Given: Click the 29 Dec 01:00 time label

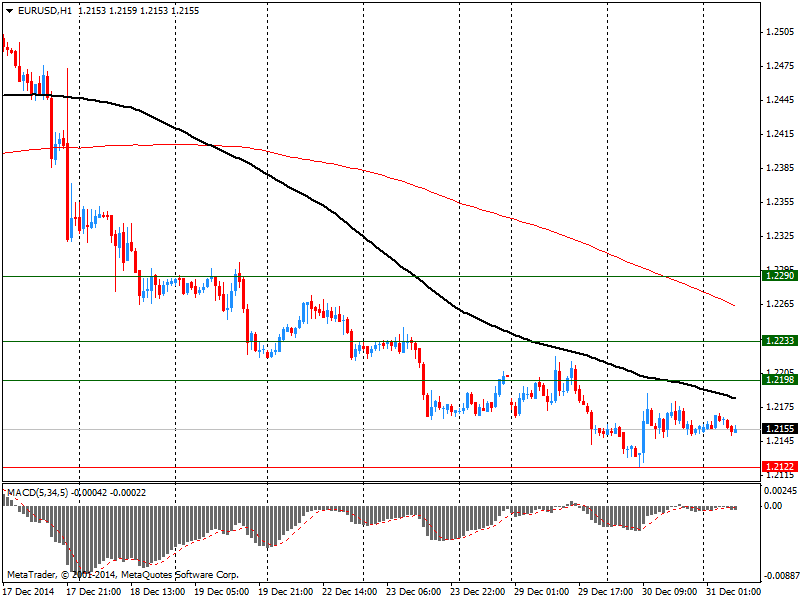Looking at the screenshot, I should tap(541, 592).
